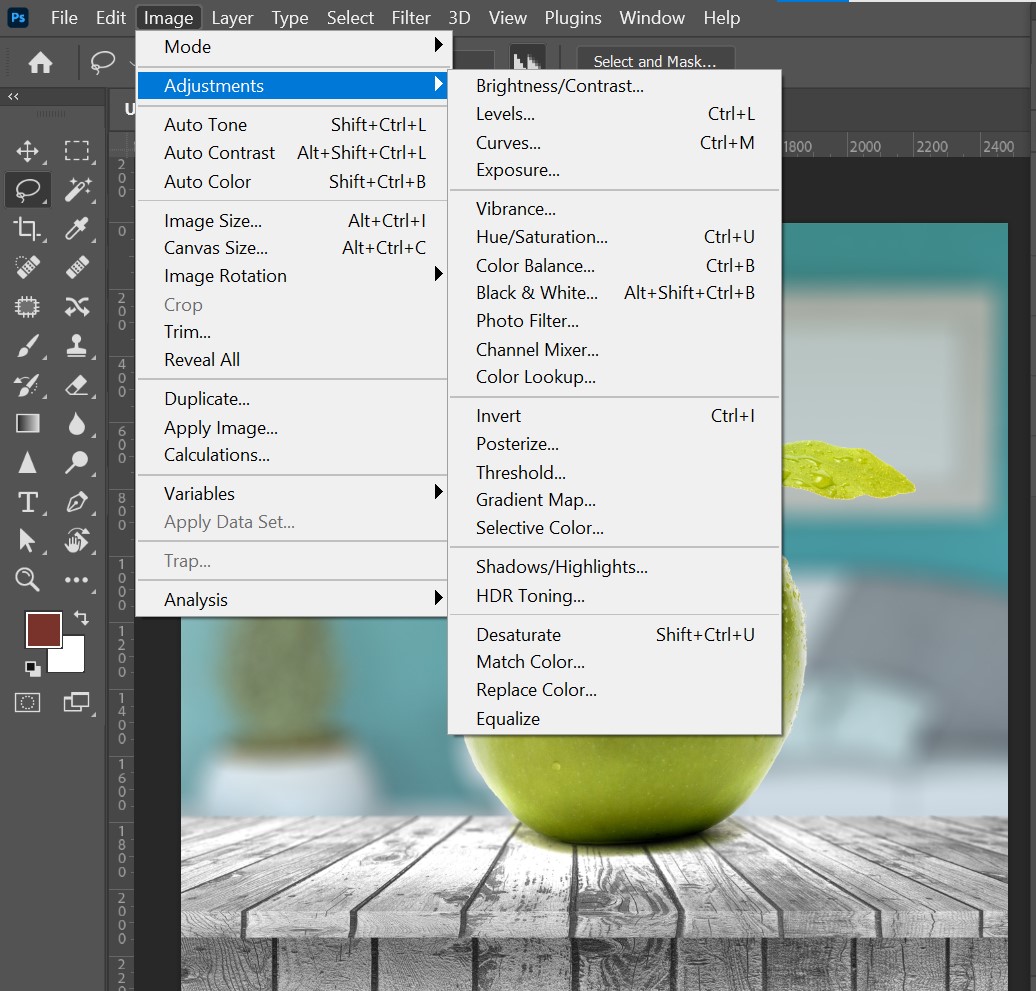Expand the Mode submenu
The image size is (1036, 991).
(294, 47)
